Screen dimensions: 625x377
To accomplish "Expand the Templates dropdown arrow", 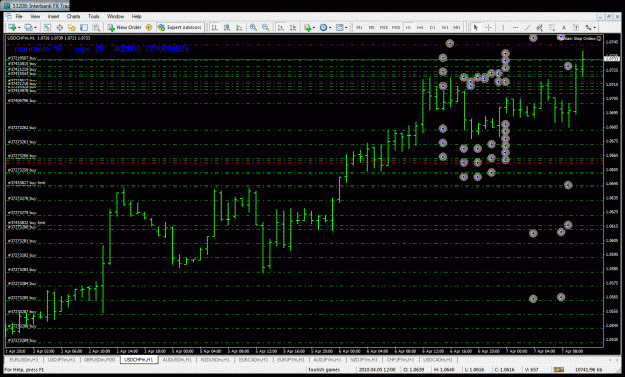I will tap(346, 27).
